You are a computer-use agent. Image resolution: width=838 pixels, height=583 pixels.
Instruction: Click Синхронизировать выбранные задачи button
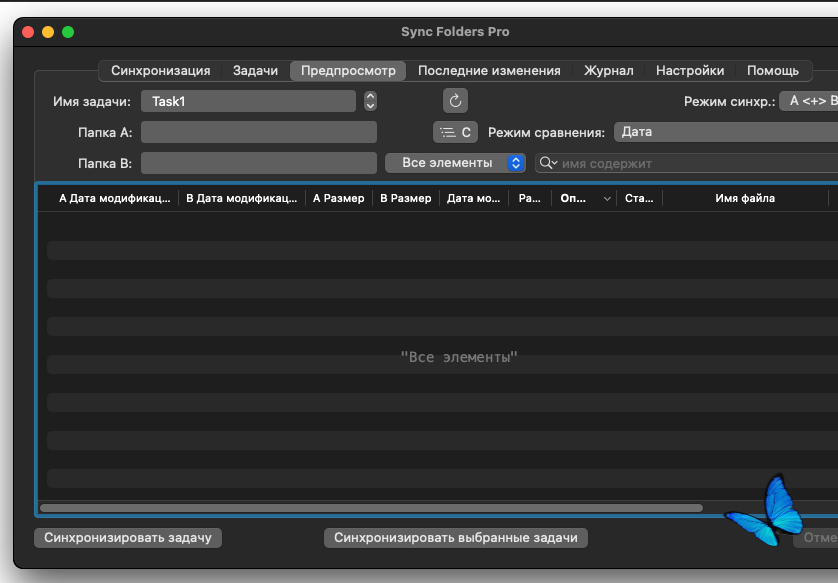point(456,538)
